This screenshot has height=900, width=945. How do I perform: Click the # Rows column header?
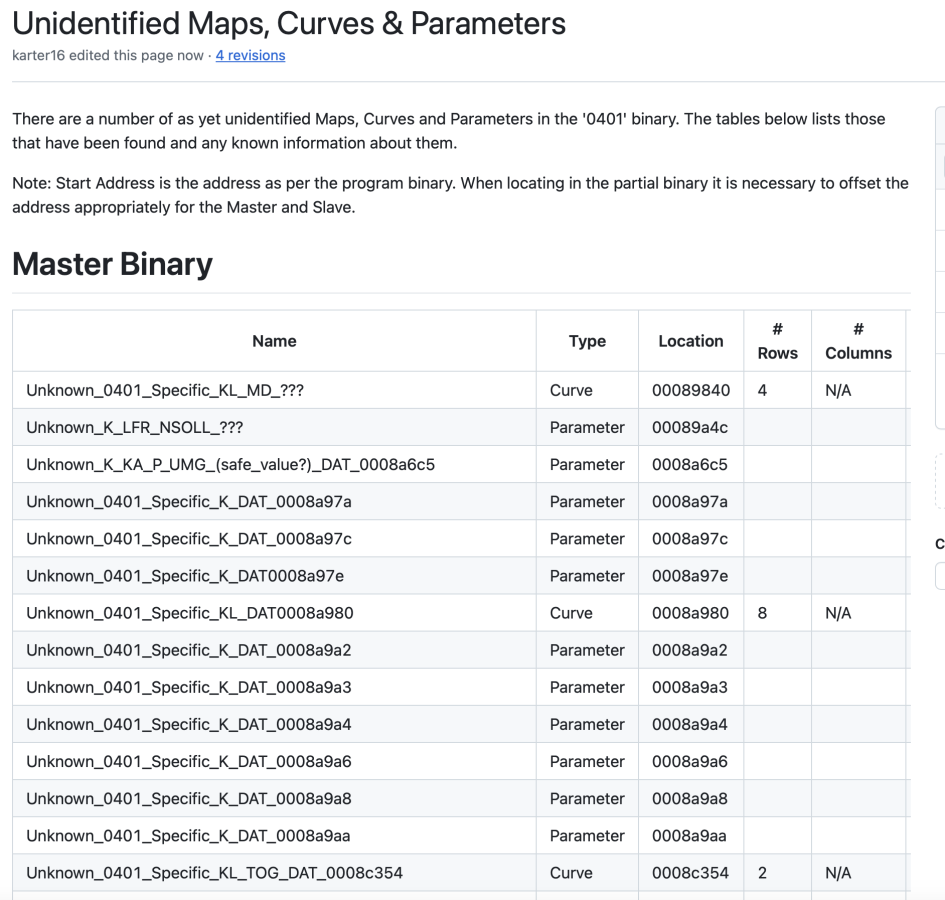(777, 341)
